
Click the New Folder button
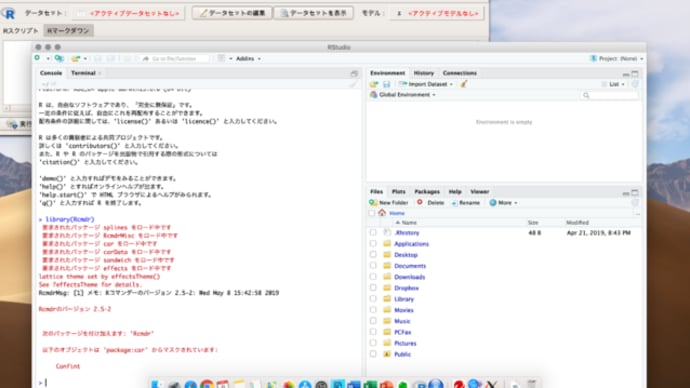(x=389, y=203)
